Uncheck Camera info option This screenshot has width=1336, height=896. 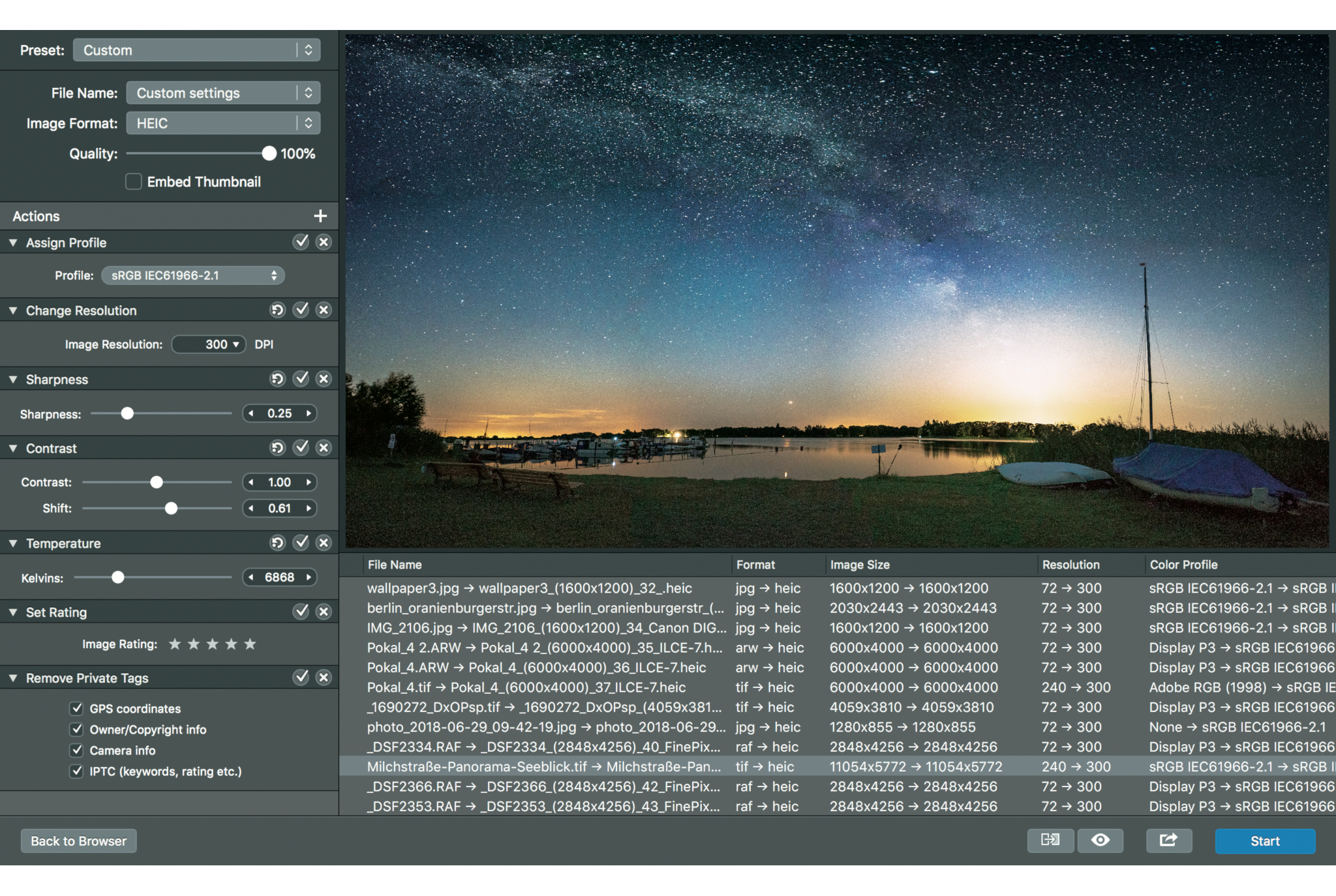point(77,750)
